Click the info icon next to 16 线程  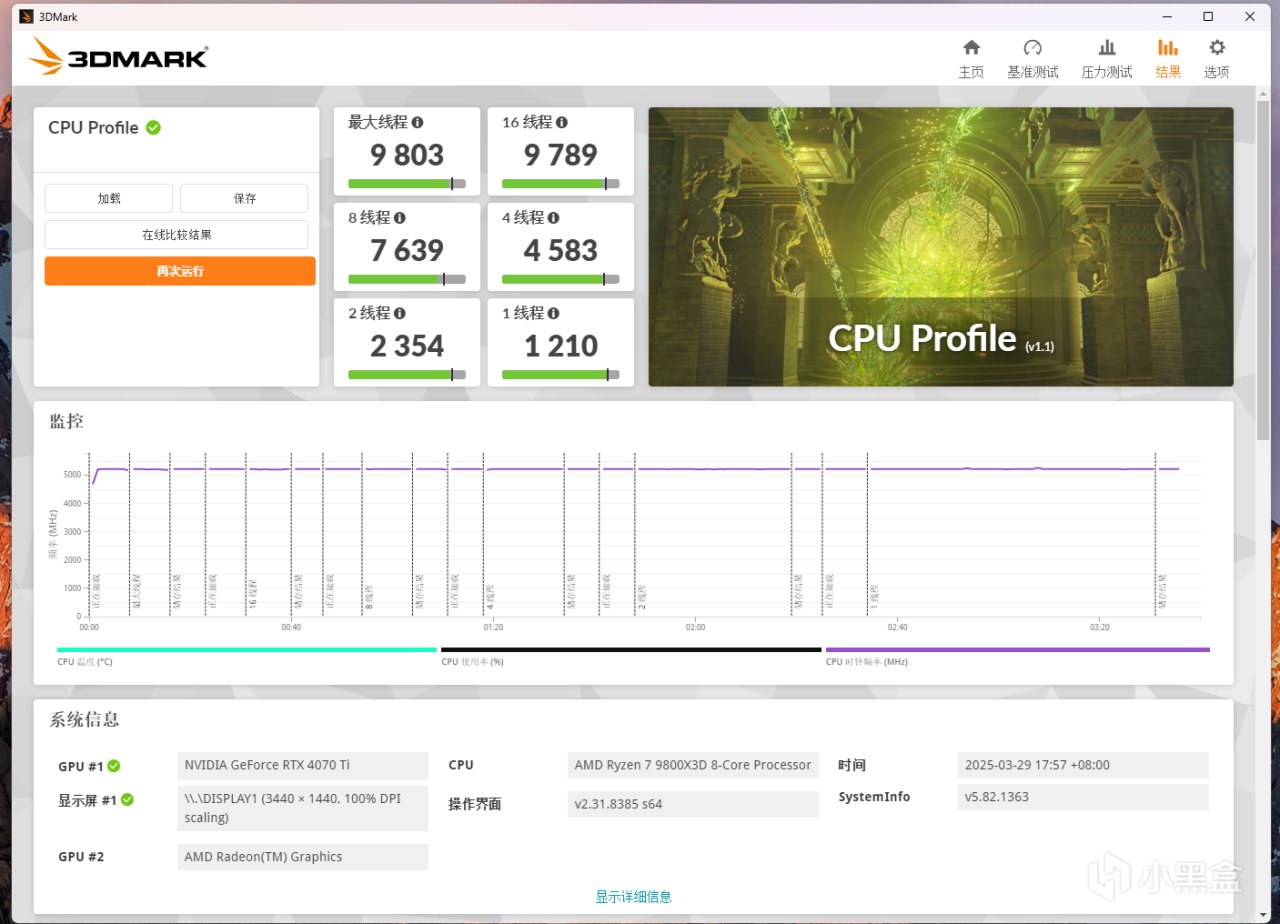(562, 122)
